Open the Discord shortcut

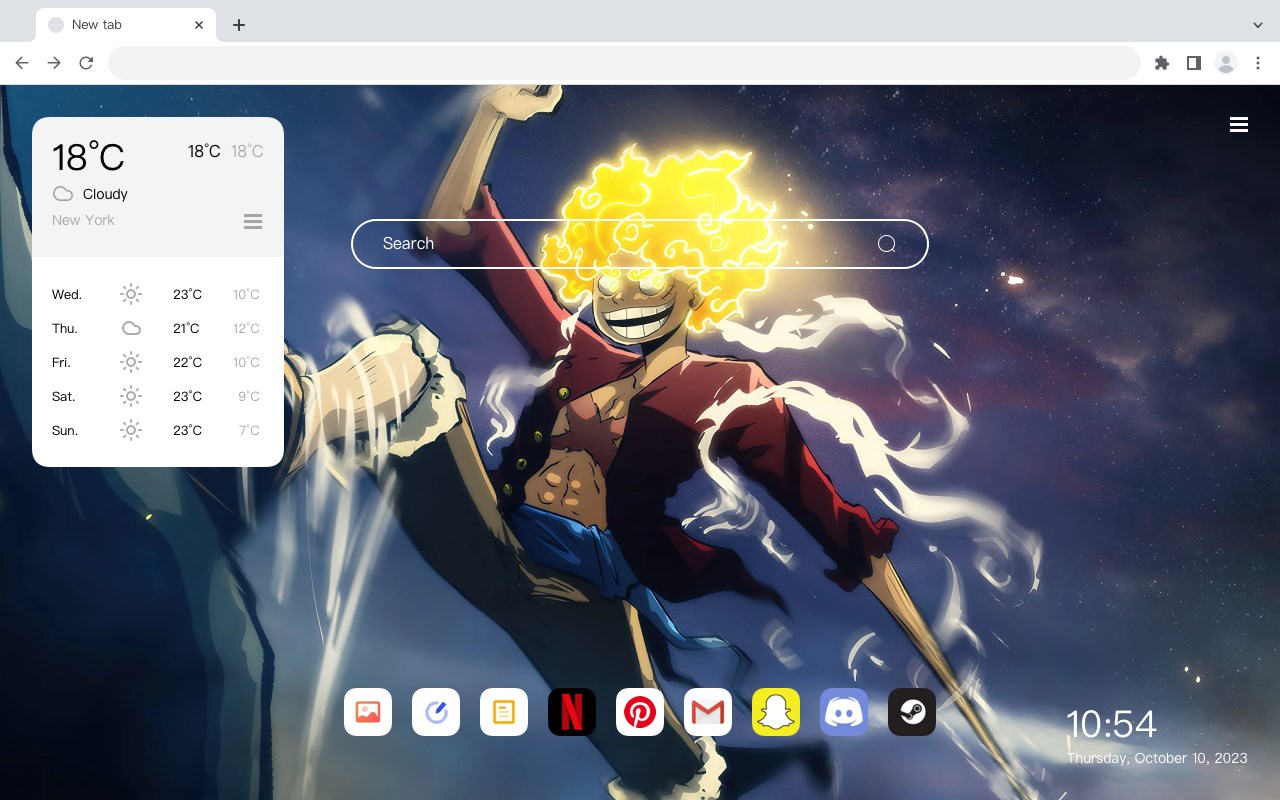(844, 712)
